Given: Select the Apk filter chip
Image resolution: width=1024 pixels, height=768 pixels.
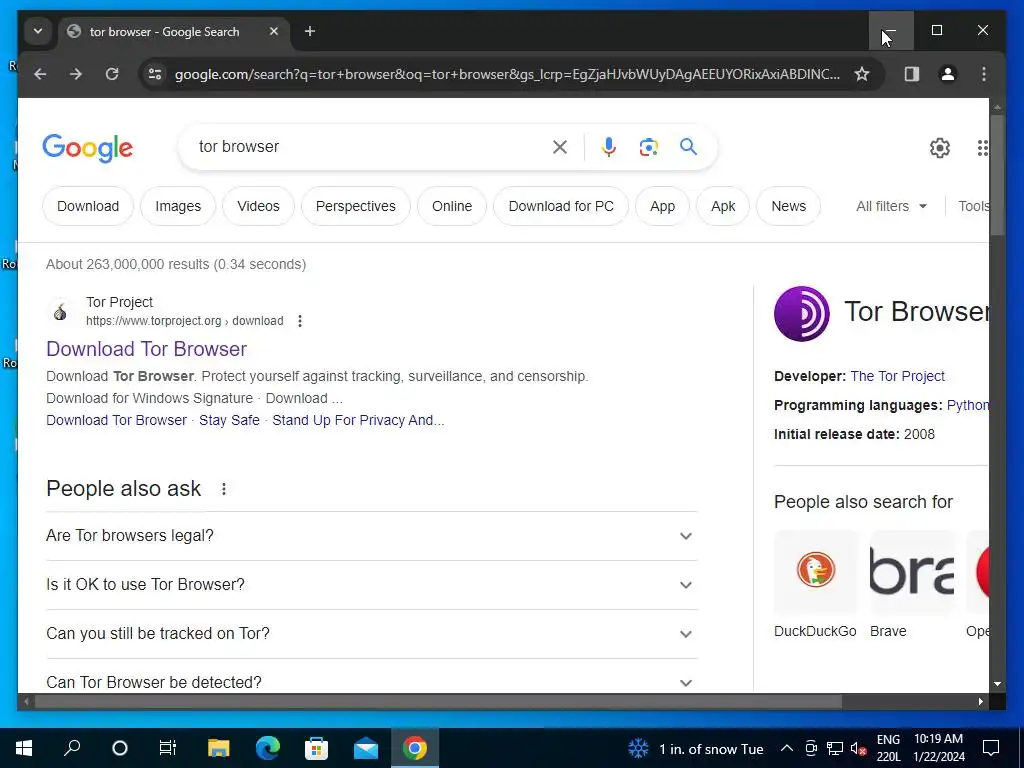Looking at the screenshot, I should click(x=723, y=206).
